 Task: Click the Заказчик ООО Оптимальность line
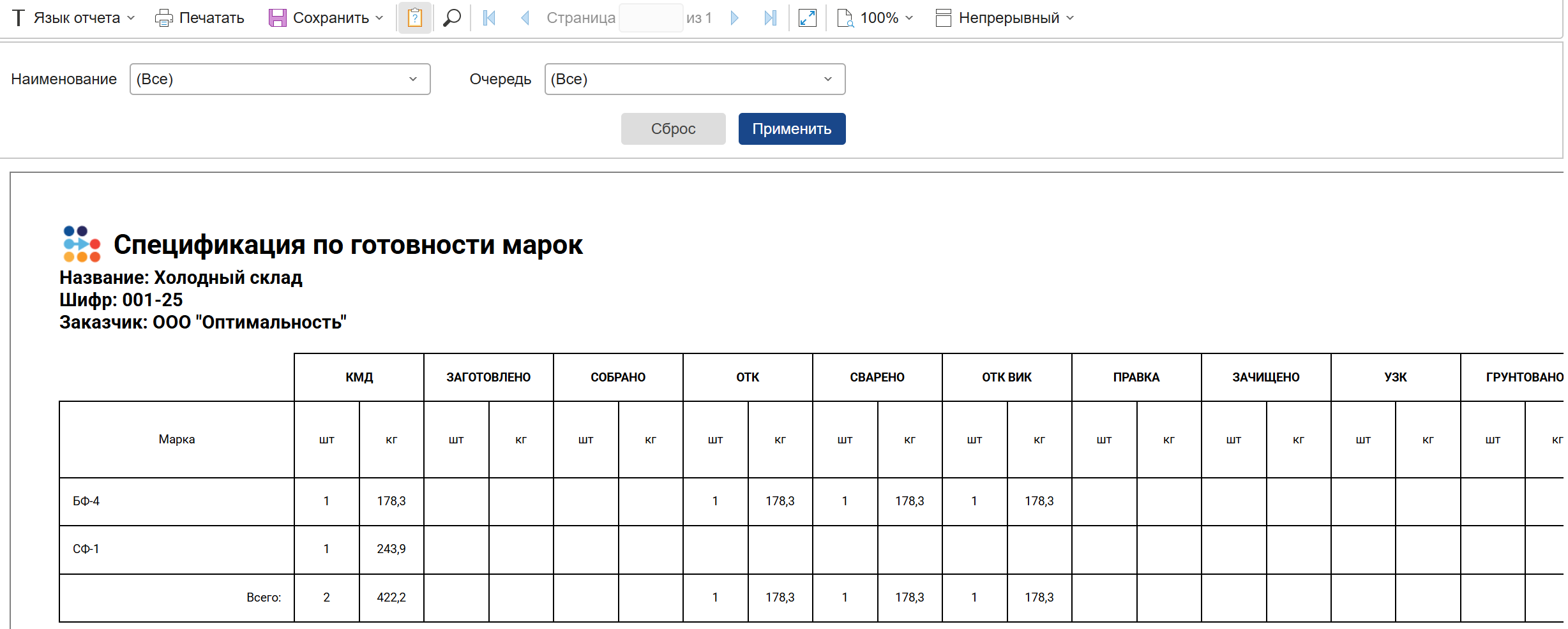tap(203, 322)
